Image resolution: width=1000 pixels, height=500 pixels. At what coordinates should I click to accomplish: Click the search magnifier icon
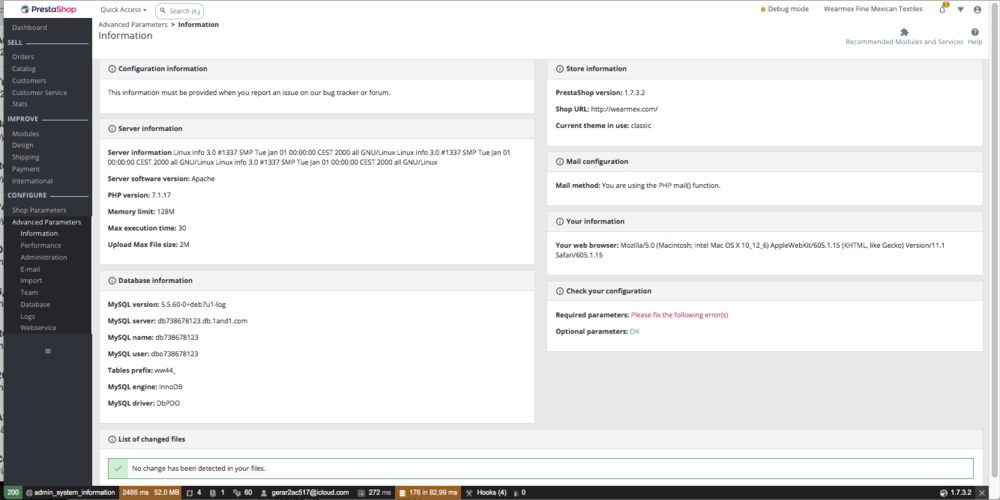tap(163, 10)
